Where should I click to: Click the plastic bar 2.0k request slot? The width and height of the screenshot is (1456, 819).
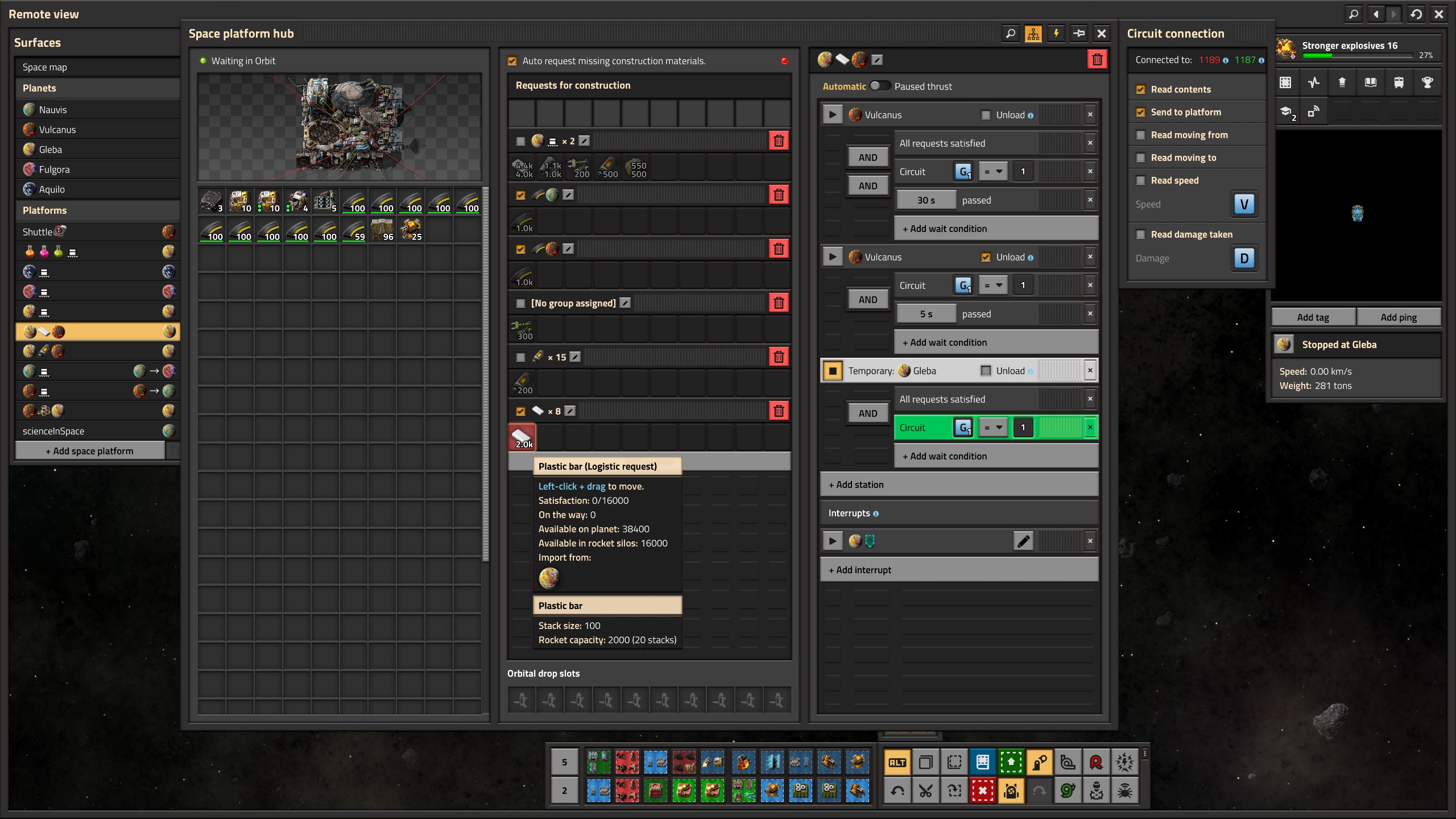[522, 437]
